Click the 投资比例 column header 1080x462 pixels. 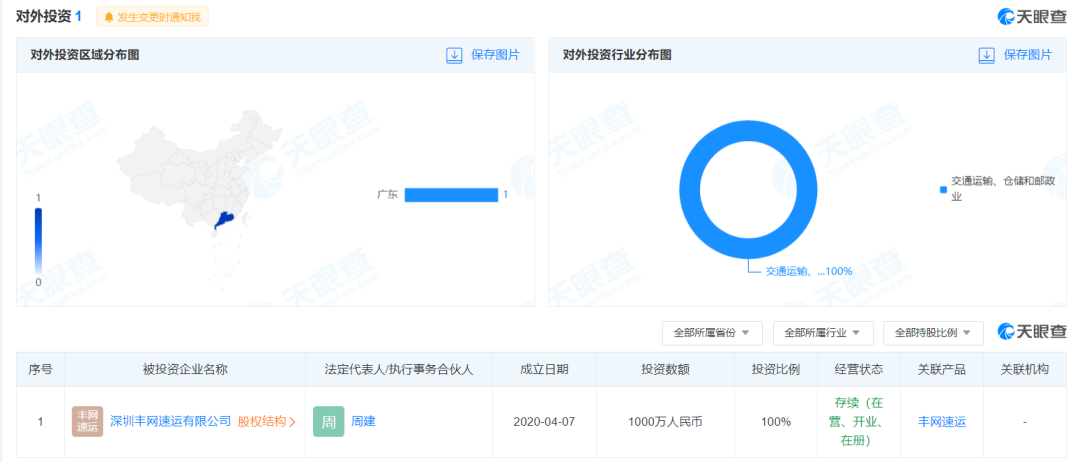pos(775,369)
